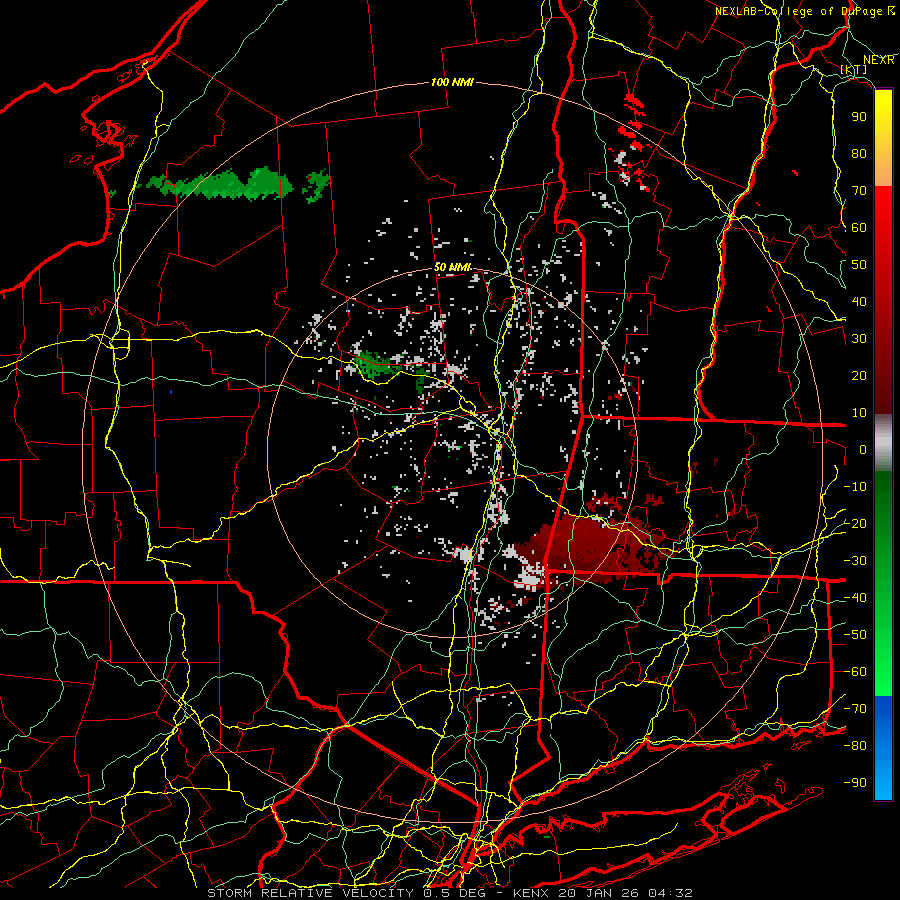The height and width of the screenshot is (900, 900).
Task: Click the positive 70 scale value
Action: pyautogui.click(x=859, y=191)
